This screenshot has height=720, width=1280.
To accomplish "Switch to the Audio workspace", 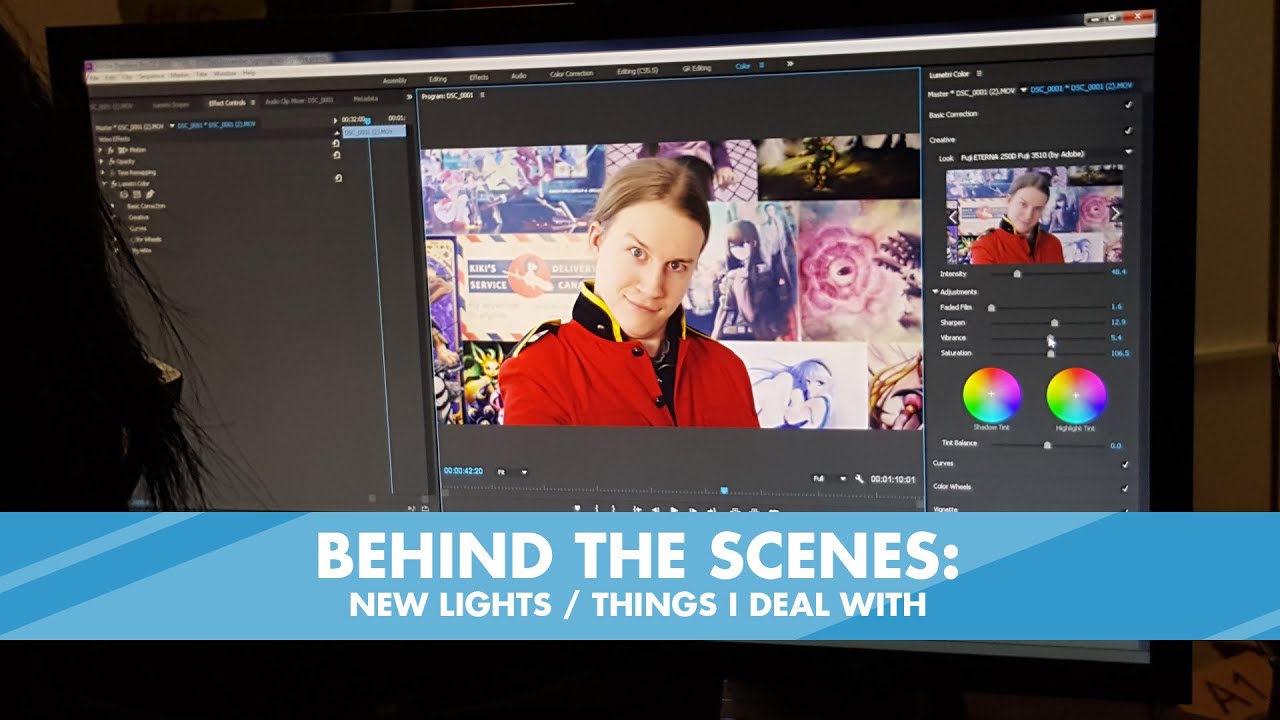I will (519, 76).
